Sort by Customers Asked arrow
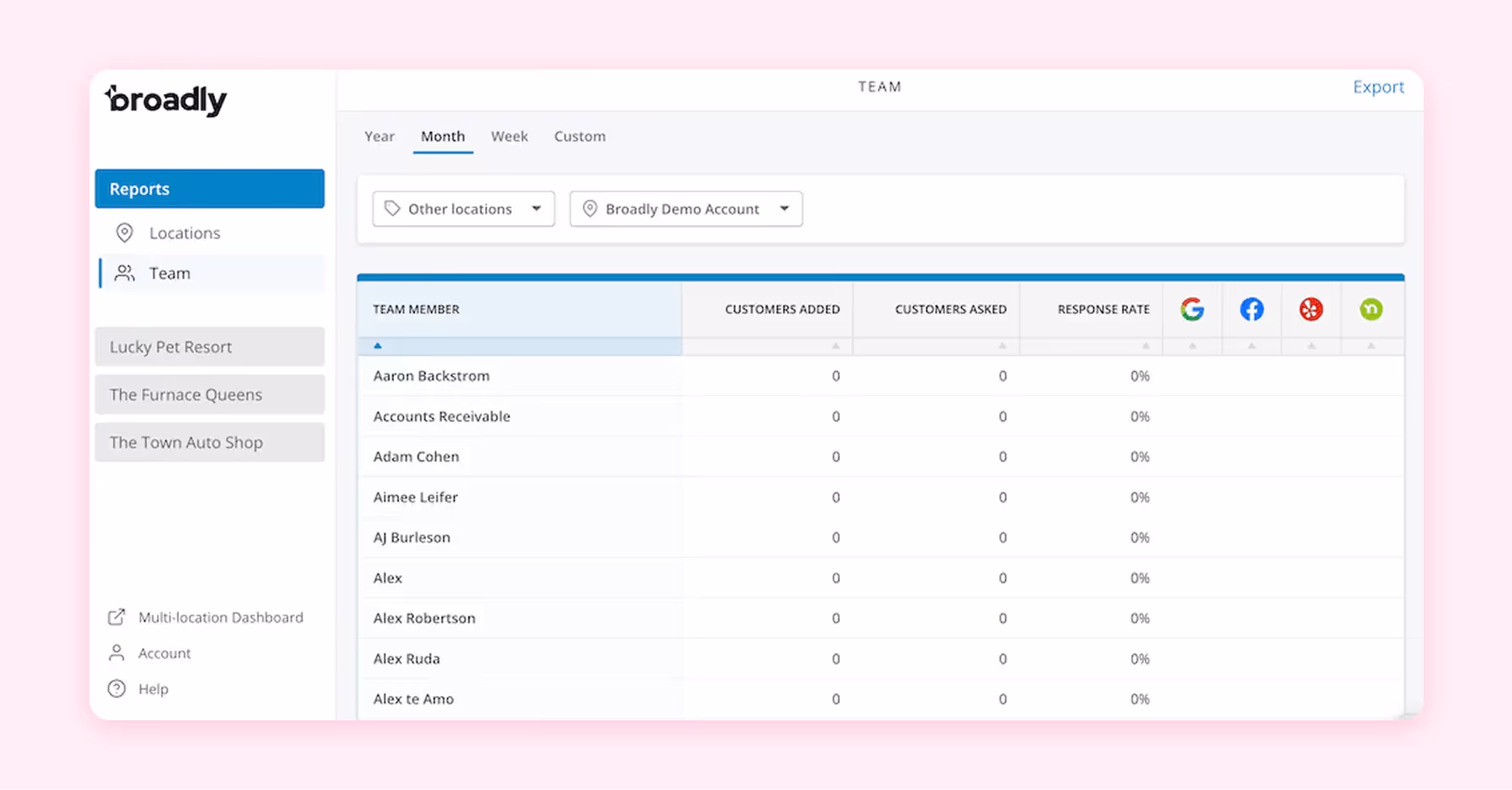The width and height of the screenshot is (1512, 790). click(x=1002, y=346)
